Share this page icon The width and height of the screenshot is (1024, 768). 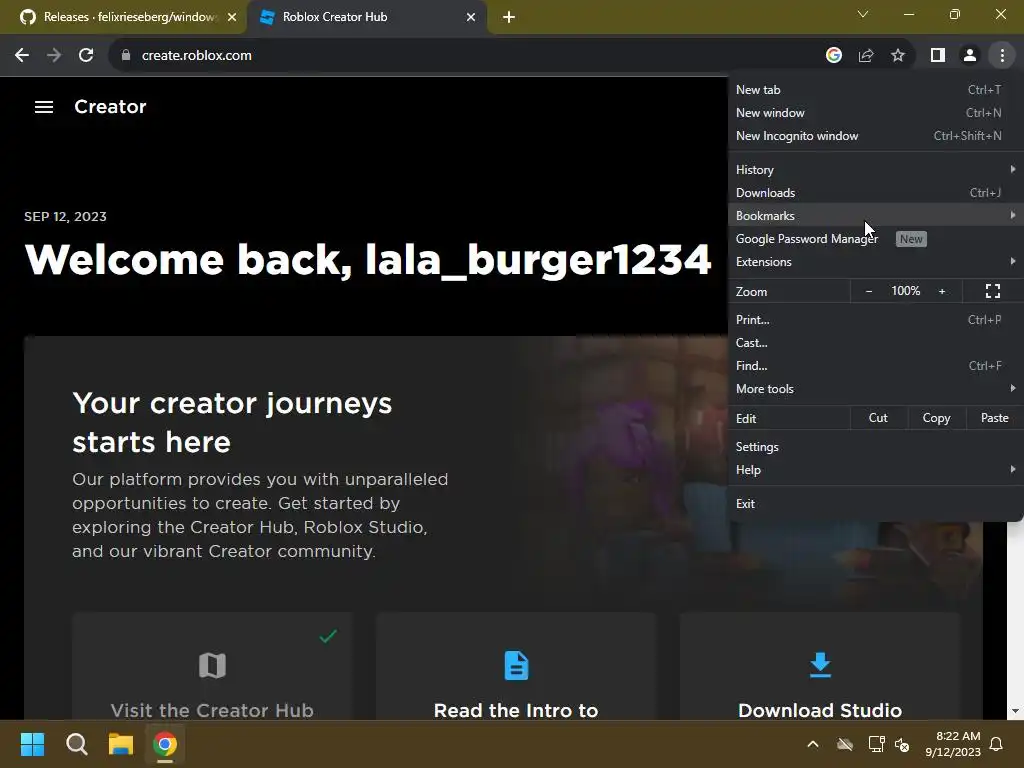(866, 56)
